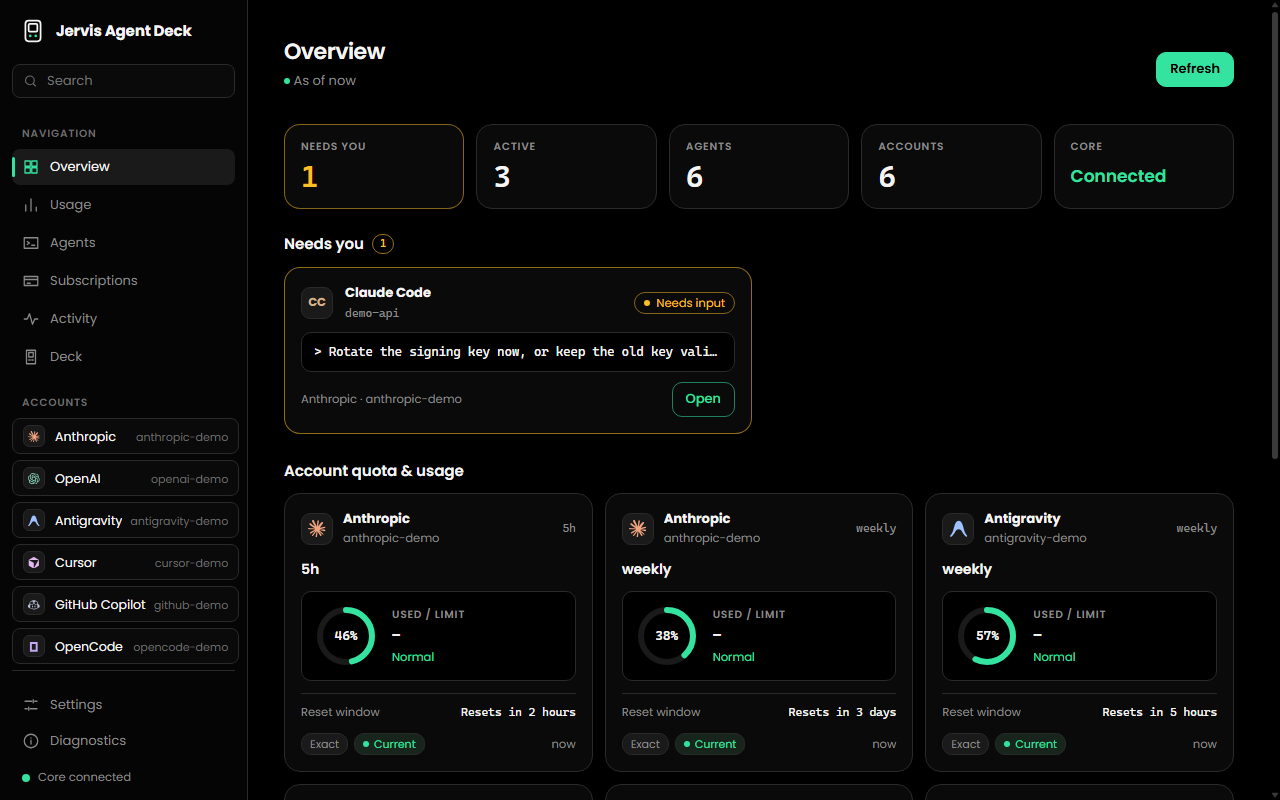Select the Cursor cursor-demo account
This screenshot has width=1280, height=800.
[126, 563]
